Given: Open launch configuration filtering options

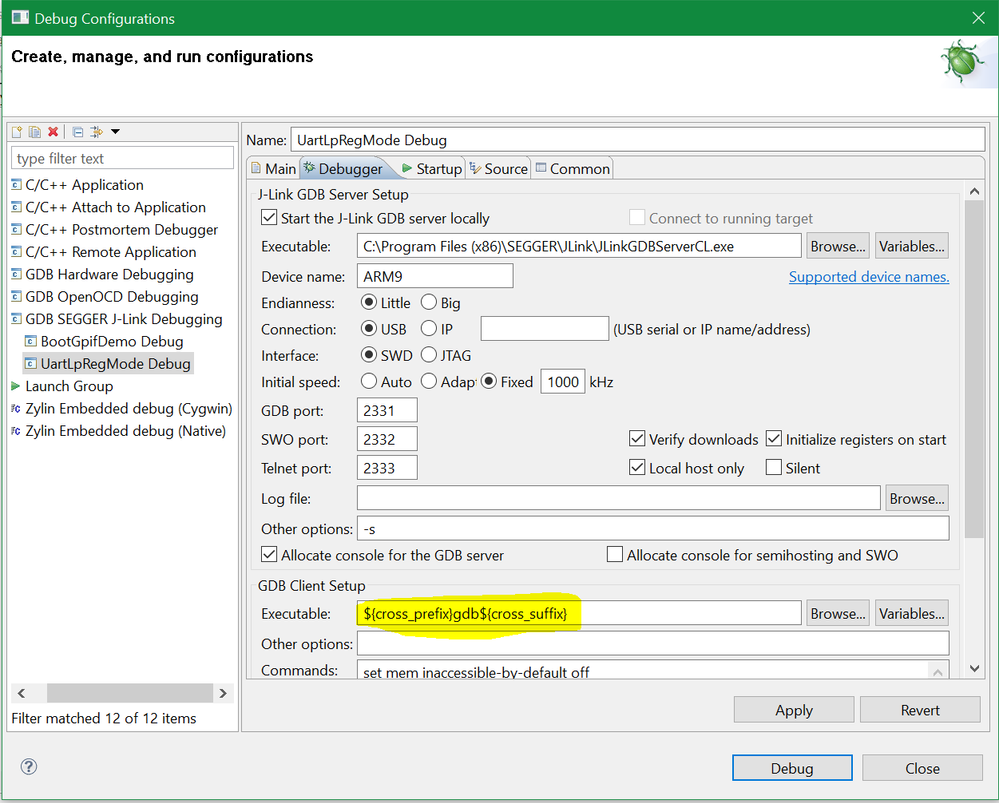Looking at the screenshot, I should coord(98,131).
